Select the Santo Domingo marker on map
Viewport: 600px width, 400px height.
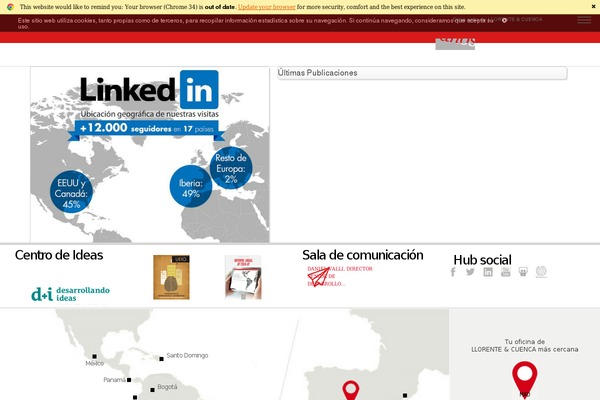[x=160, y=356]
